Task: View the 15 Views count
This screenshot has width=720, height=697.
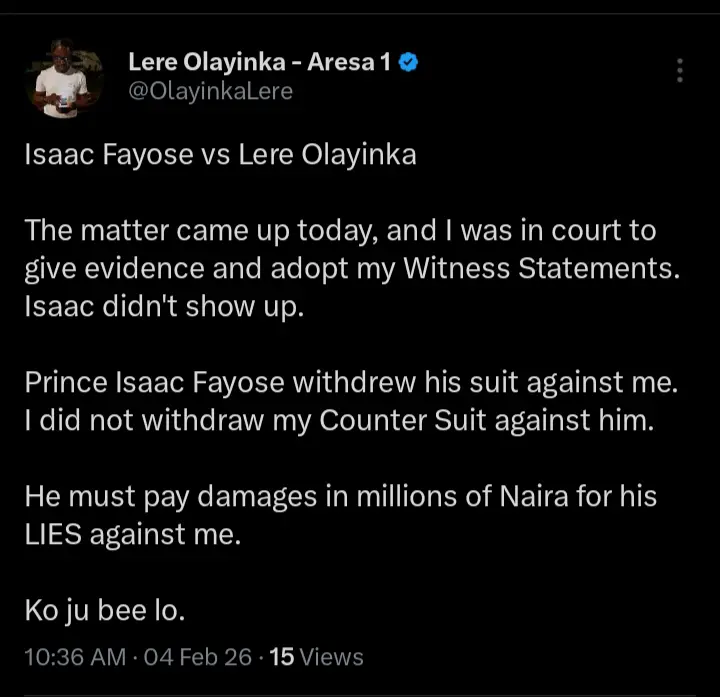Action: 317,657
